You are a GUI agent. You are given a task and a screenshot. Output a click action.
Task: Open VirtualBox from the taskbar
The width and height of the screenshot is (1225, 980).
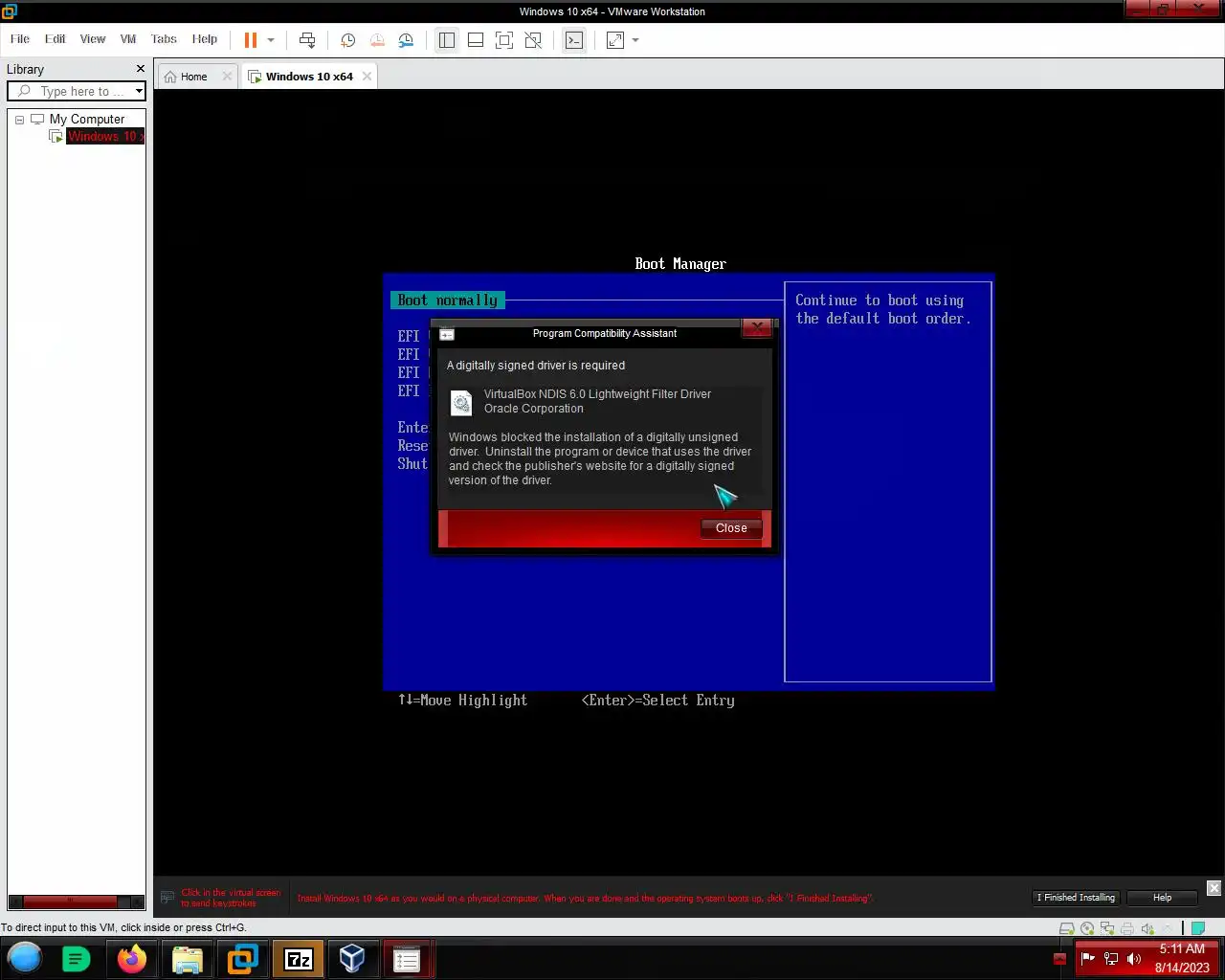point(352,958)
